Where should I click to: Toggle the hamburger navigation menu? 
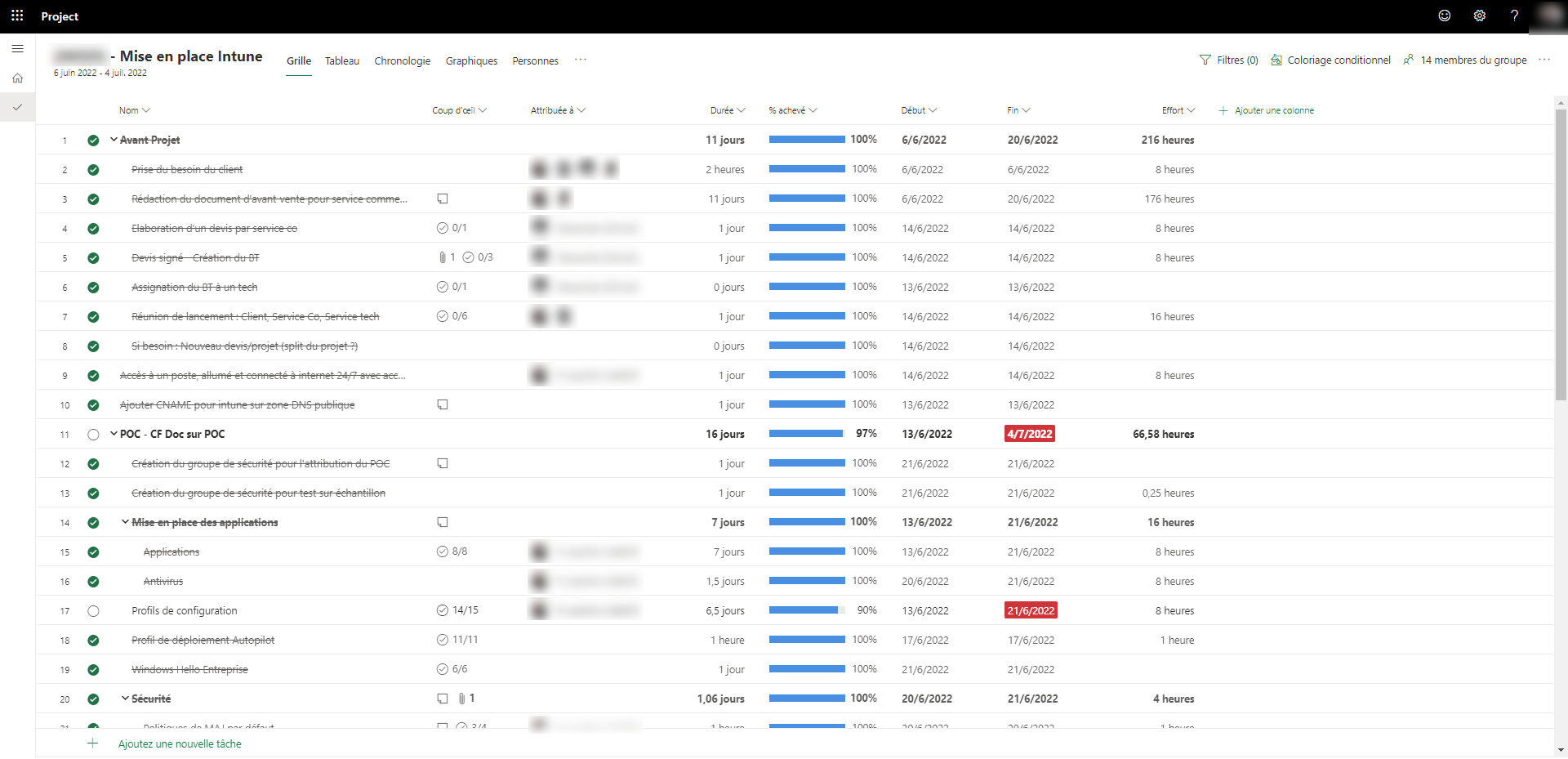(17, 49)
